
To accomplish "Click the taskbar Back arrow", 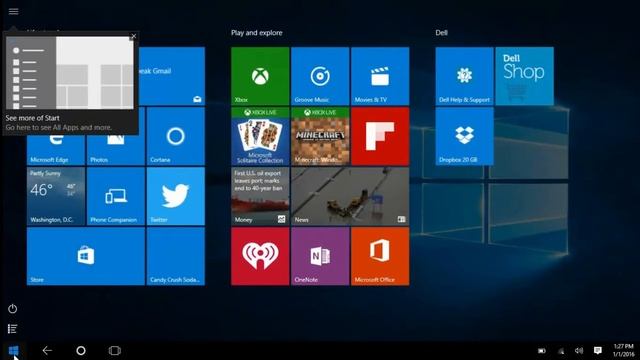I will (47, 351).
